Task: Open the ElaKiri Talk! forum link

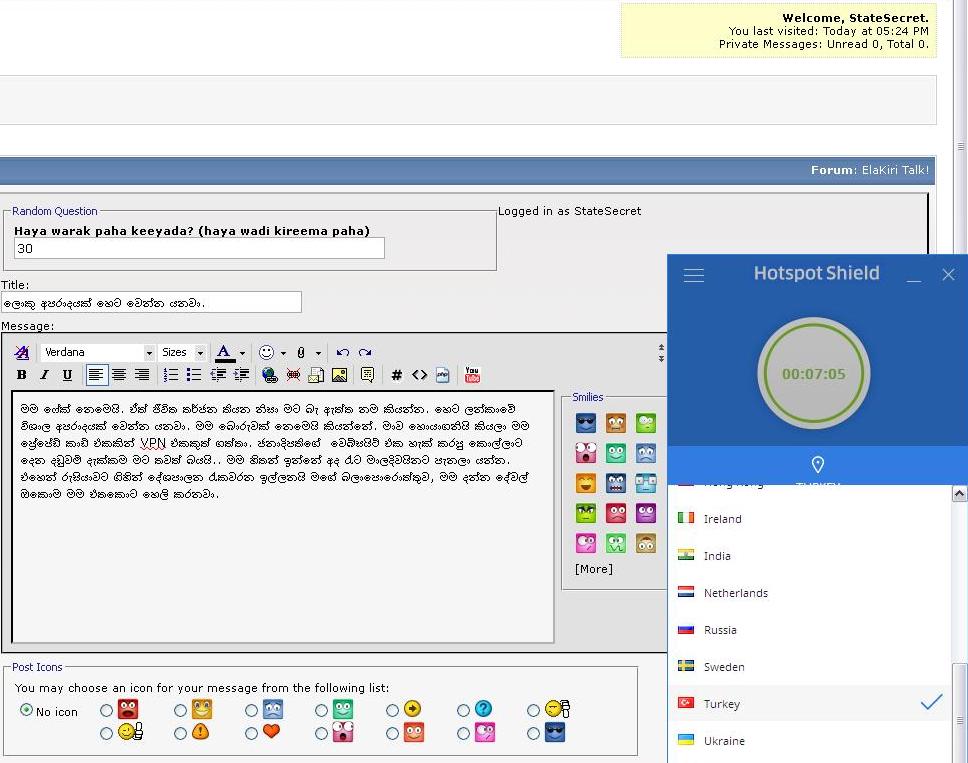Action: click(x=895, y=170)
